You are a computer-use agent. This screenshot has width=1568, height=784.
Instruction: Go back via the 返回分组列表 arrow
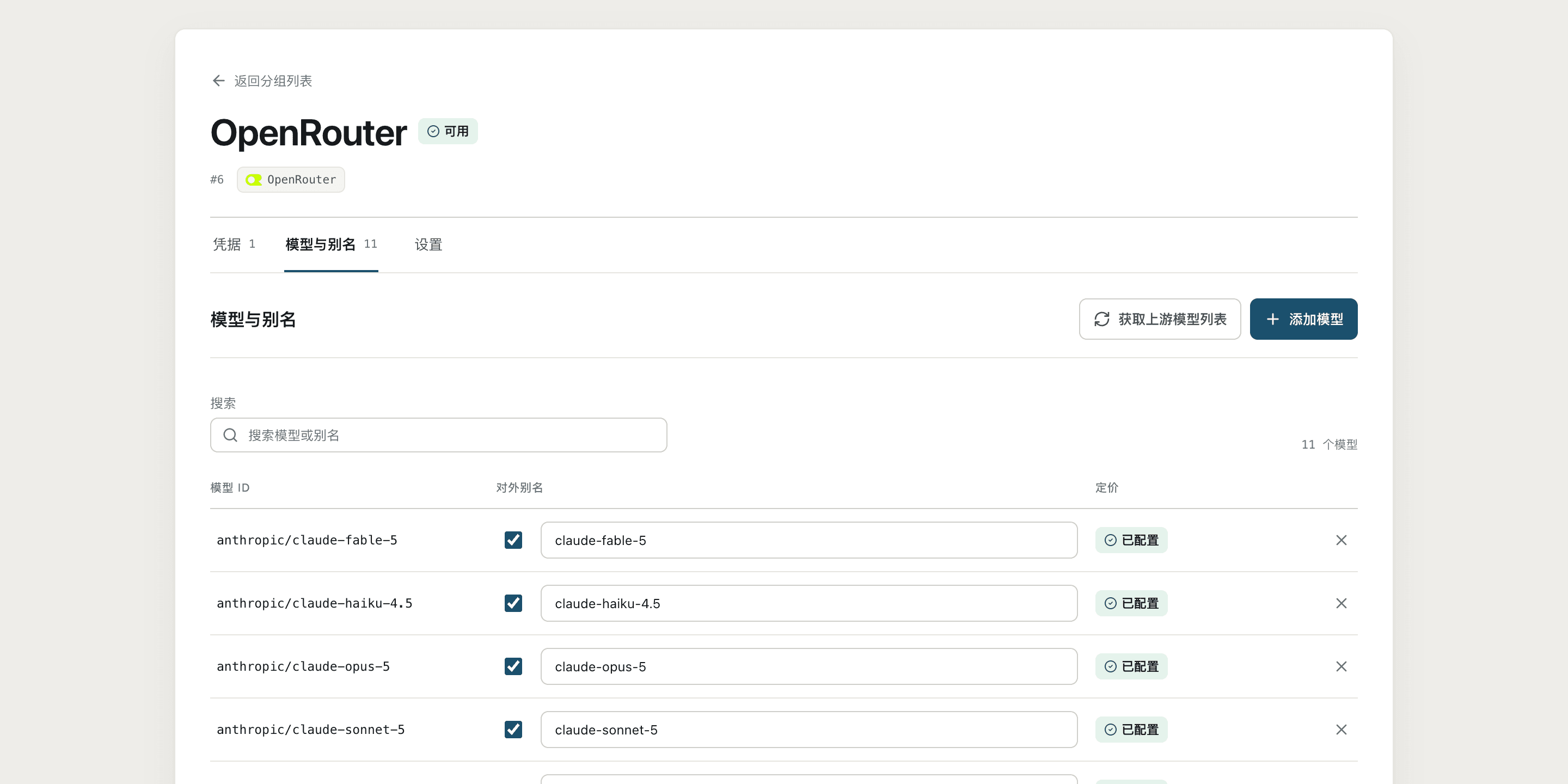[x=218, y=81]
